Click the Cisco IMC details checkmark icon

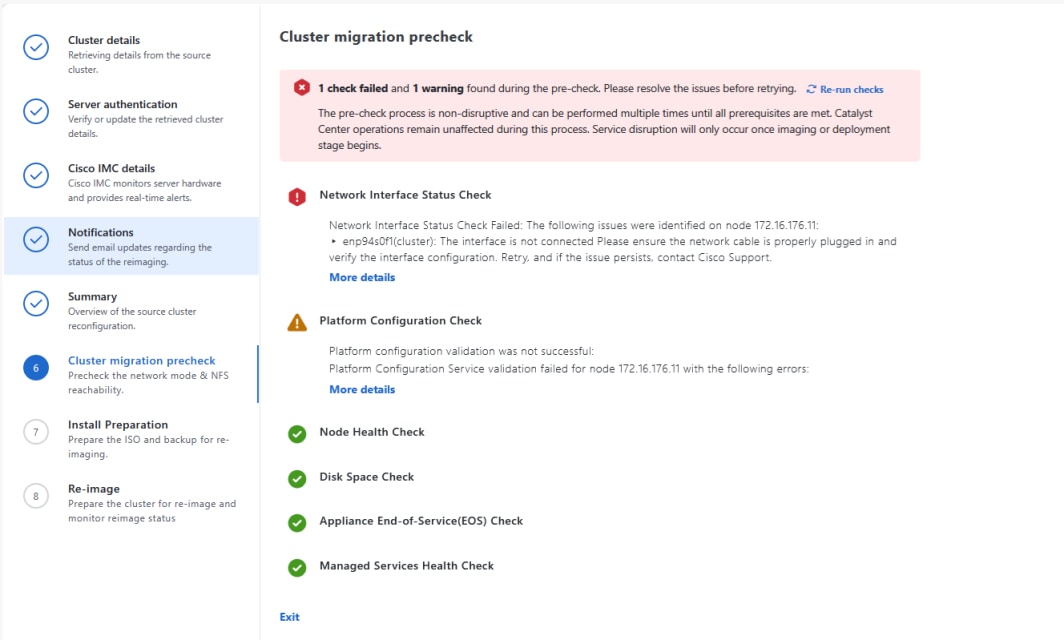coord(36,175)
